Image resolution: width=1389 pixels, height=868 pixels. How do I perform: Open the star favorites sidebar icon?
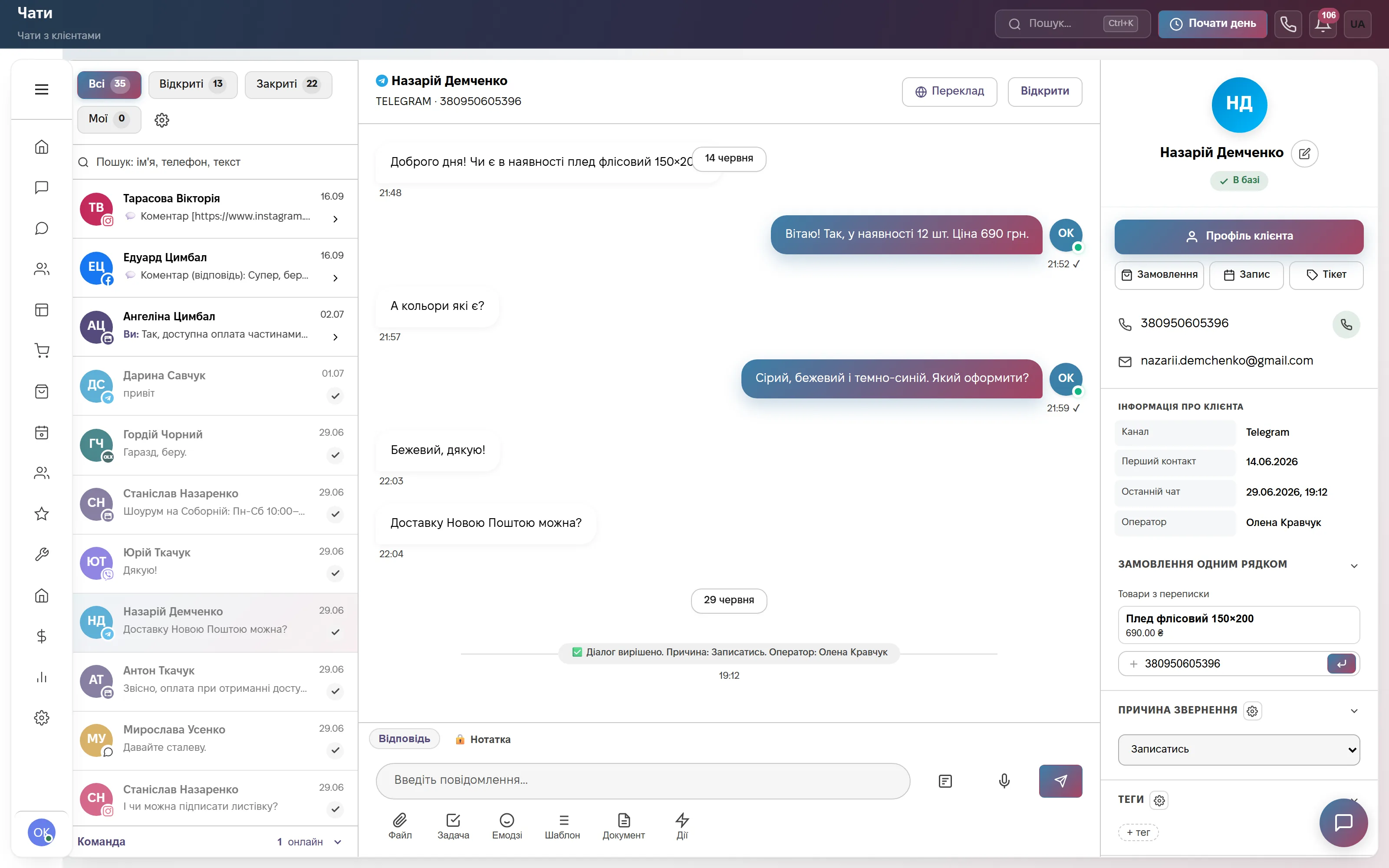tap(41, 514)
